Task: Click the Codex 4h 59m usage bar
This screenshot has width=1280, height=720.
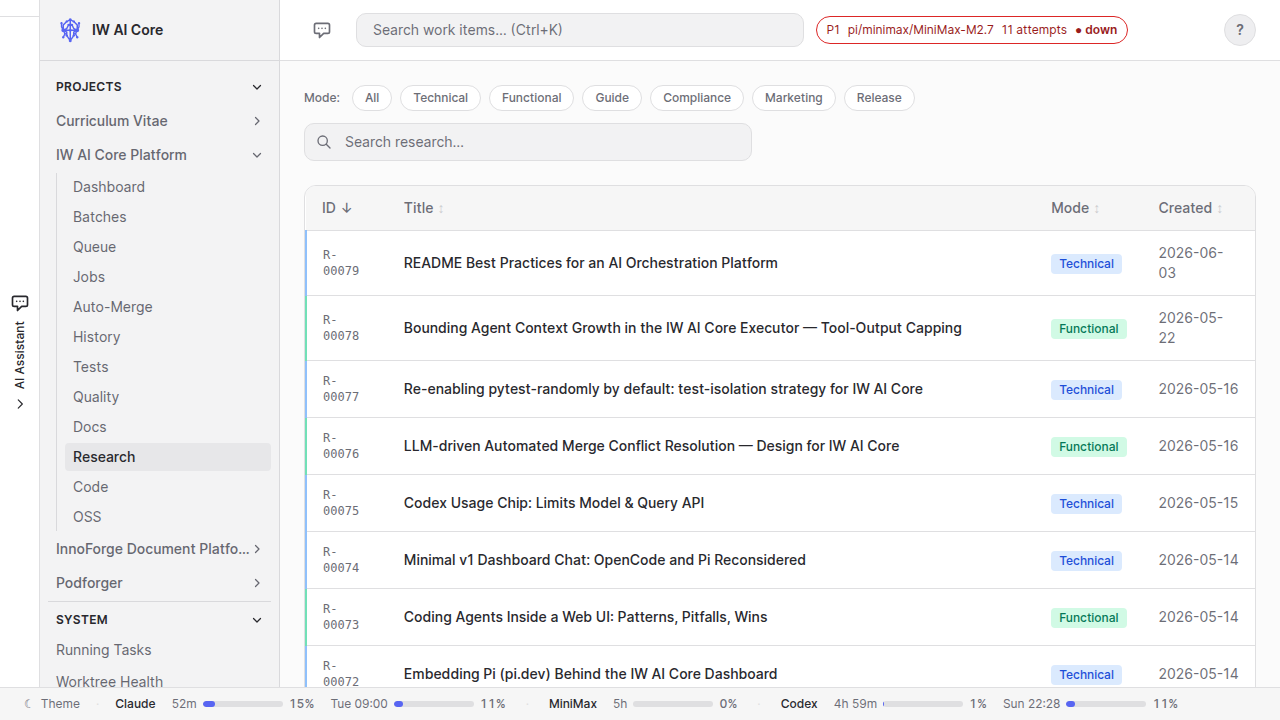Action: (923, 704)
